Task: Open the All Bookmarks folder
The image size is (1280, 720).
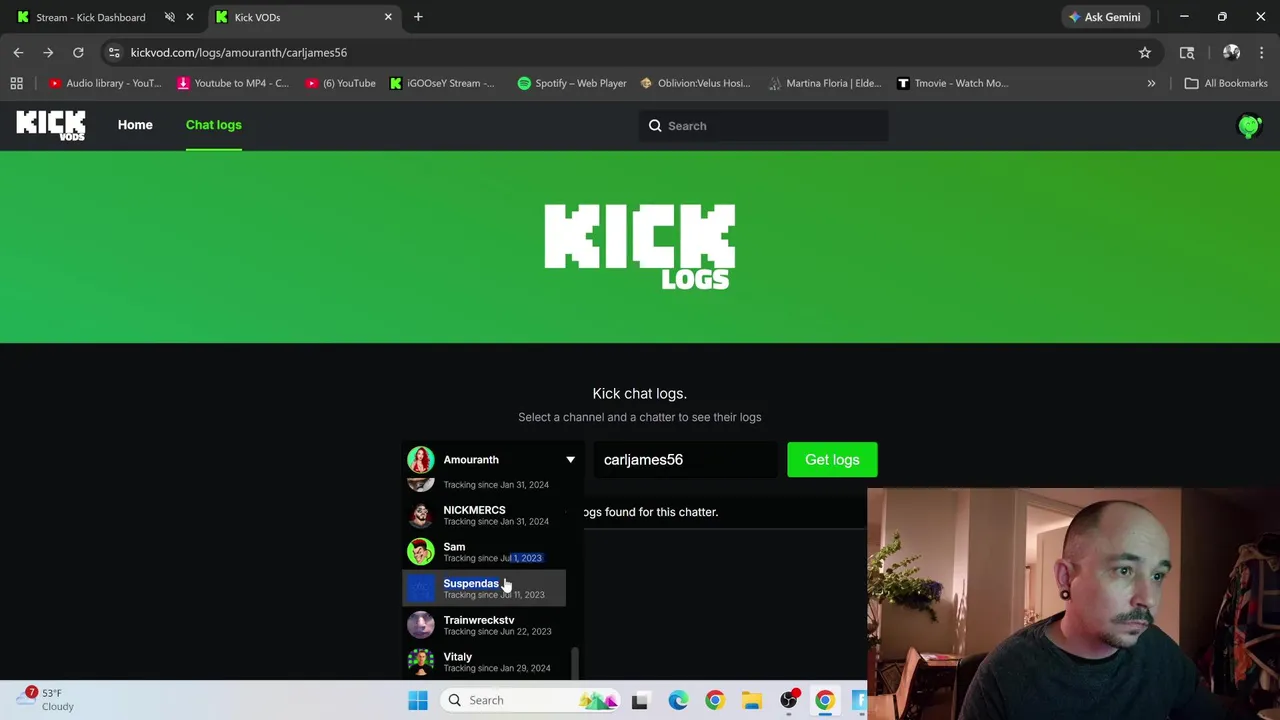Action: coord(1225,83)
